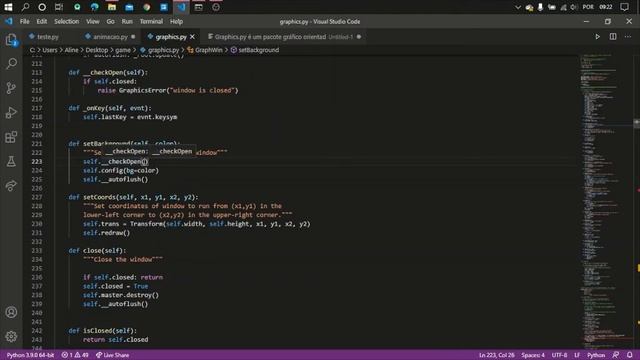
Task: Open the Help menu
Action: click(176, 21)
